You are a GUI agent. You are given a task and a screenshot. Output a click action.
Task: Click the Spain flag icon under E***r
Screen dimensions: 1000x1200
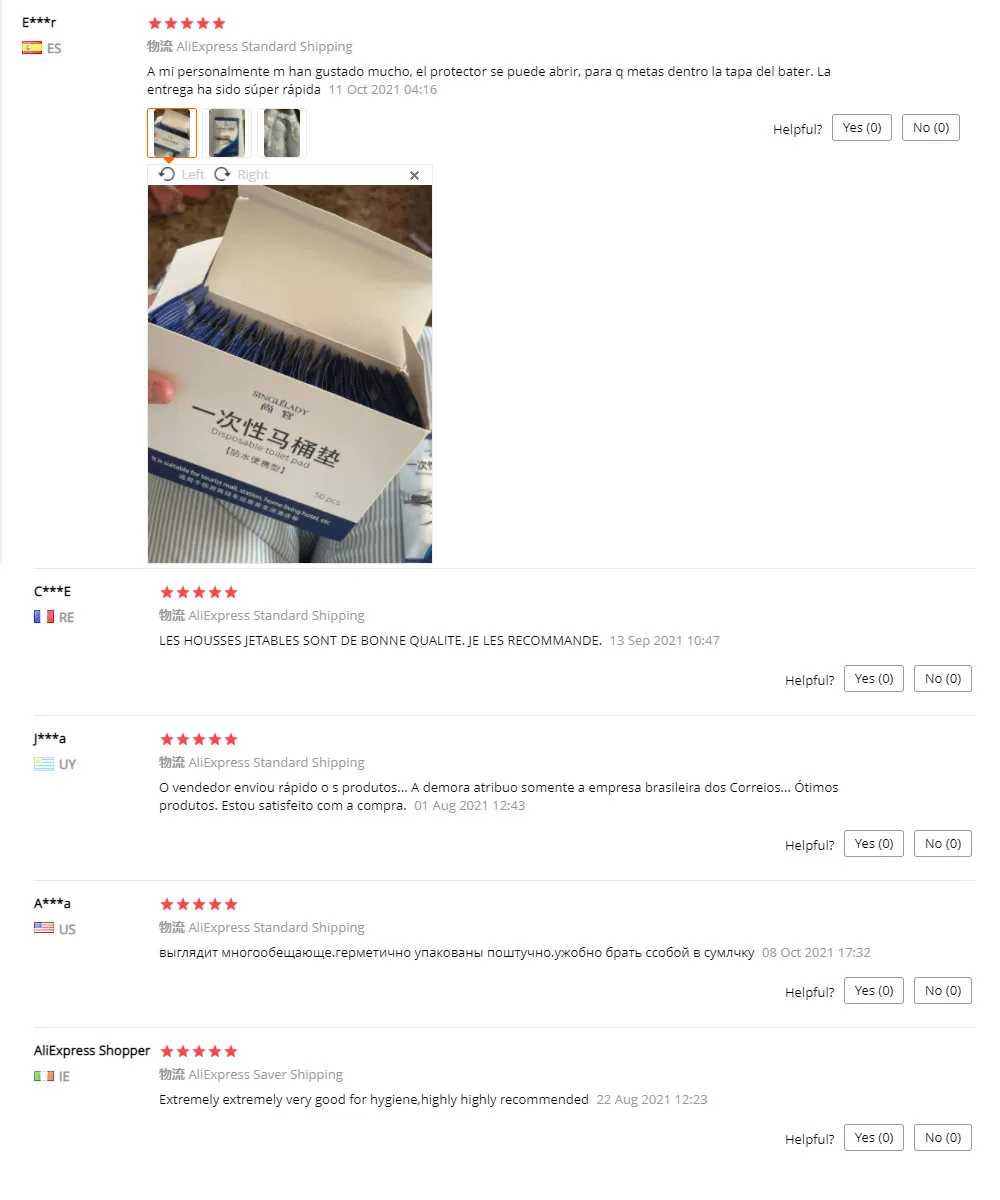pyautogui.click(x=32, y=47)
